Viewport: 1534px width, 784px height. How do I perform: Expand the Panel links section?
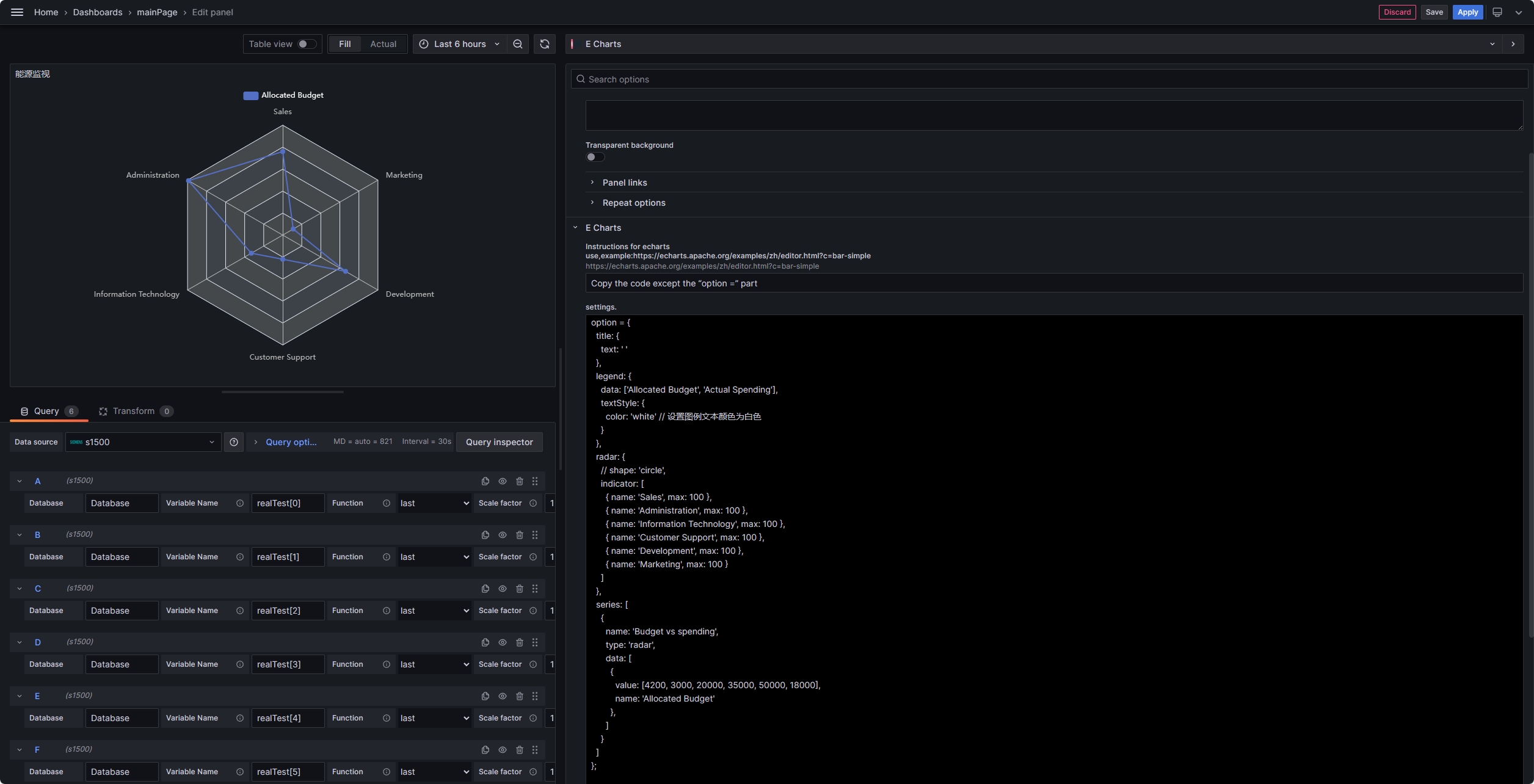pyautogui.click(x=625, y=183)
